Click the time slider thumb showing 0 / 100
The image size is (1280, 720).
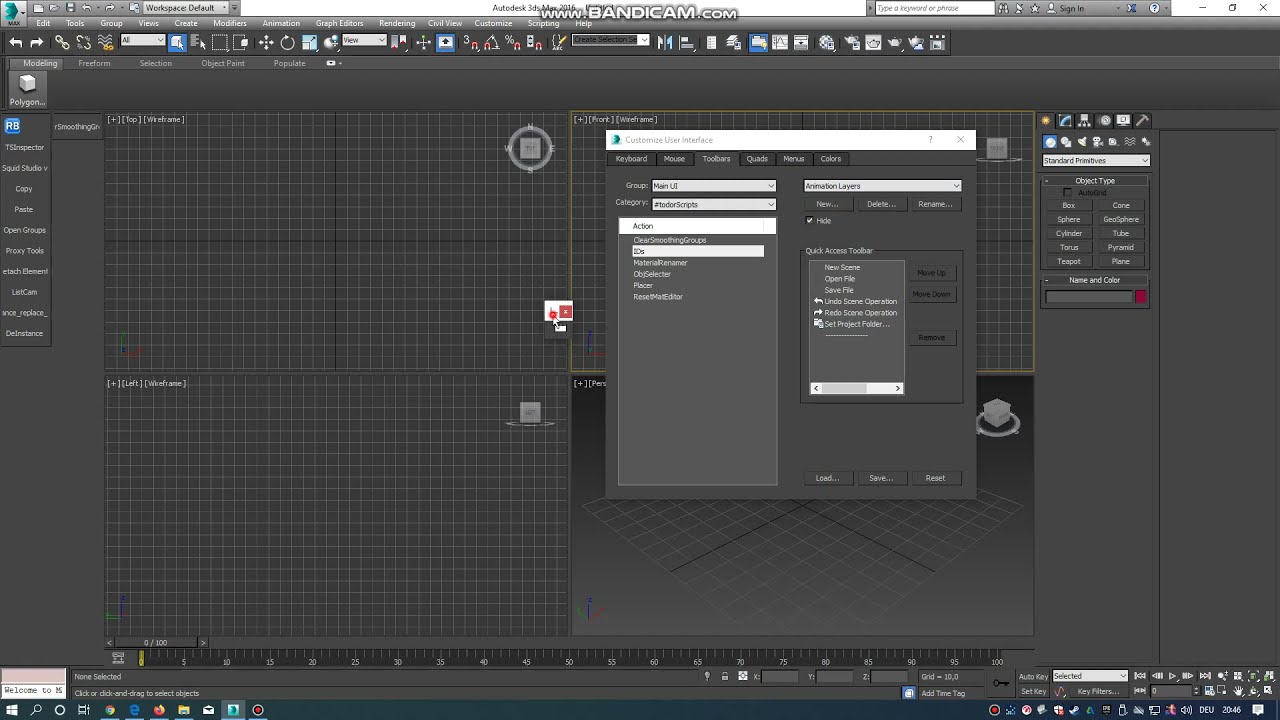[155, 643]
